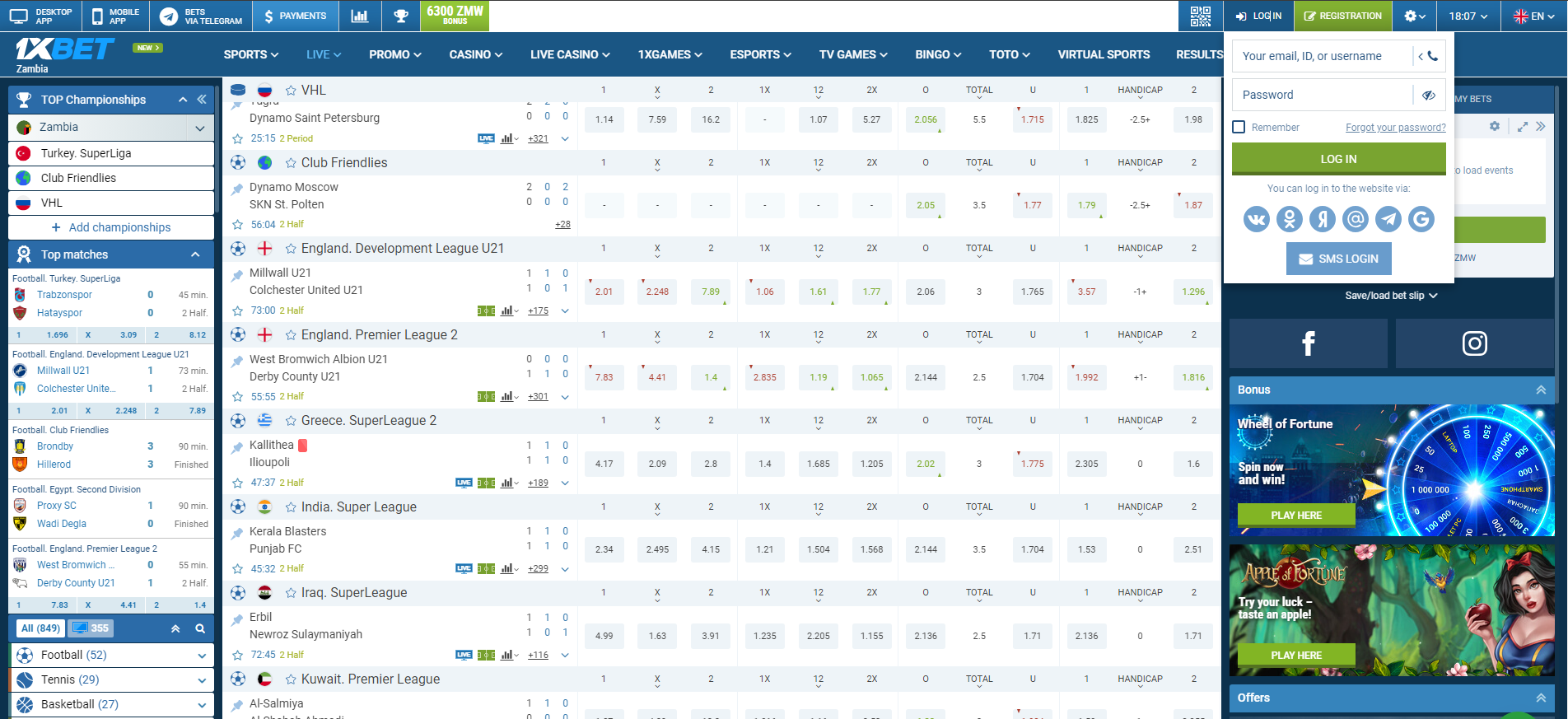Image resolution: width=1568 pixels, height=719 pixels.
Task: Go to VIRTUAL SPORTS
Action: point(1104,54)
